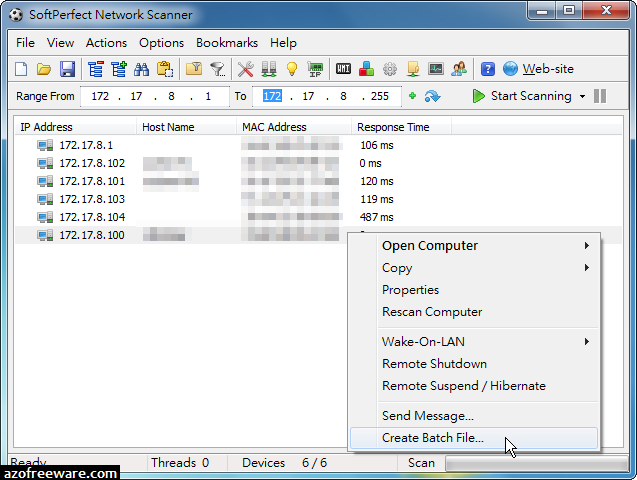Expand the Copy submenu arrow
Viewport: 637px width, 480px height.
(x=587, y=268)
